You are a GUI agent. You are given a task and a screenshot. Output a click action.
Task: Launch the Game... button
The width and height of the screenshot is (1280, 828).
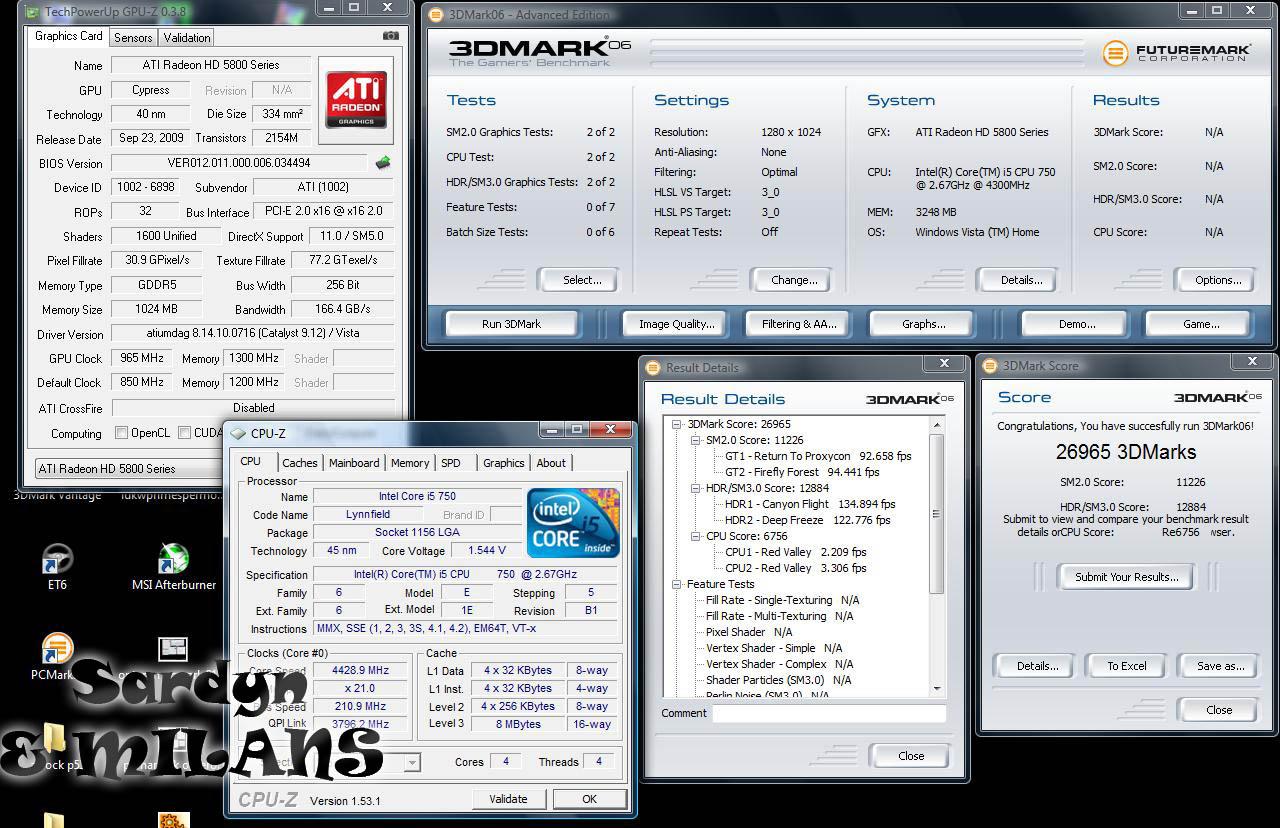point(1201,324)
